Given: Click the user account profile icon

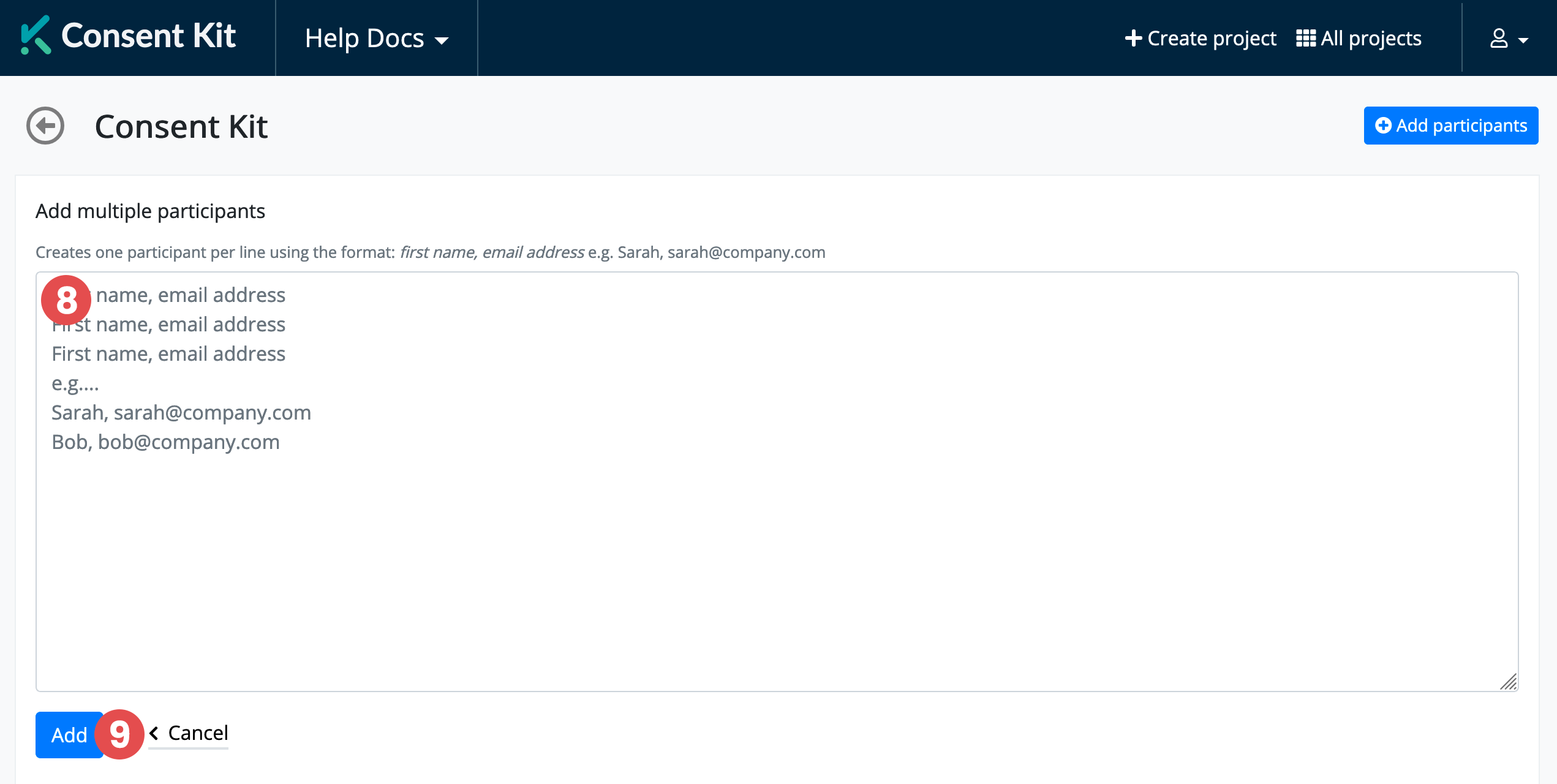Looking at the screenshot, I should coord(1498,39).
